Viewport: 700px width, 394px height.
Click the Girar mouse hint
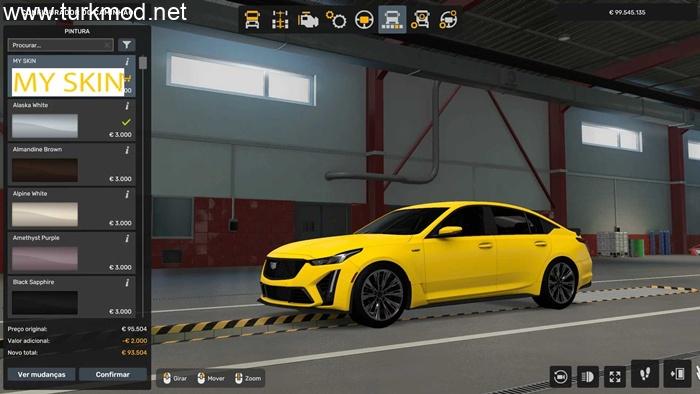click(x=175, y=378)
